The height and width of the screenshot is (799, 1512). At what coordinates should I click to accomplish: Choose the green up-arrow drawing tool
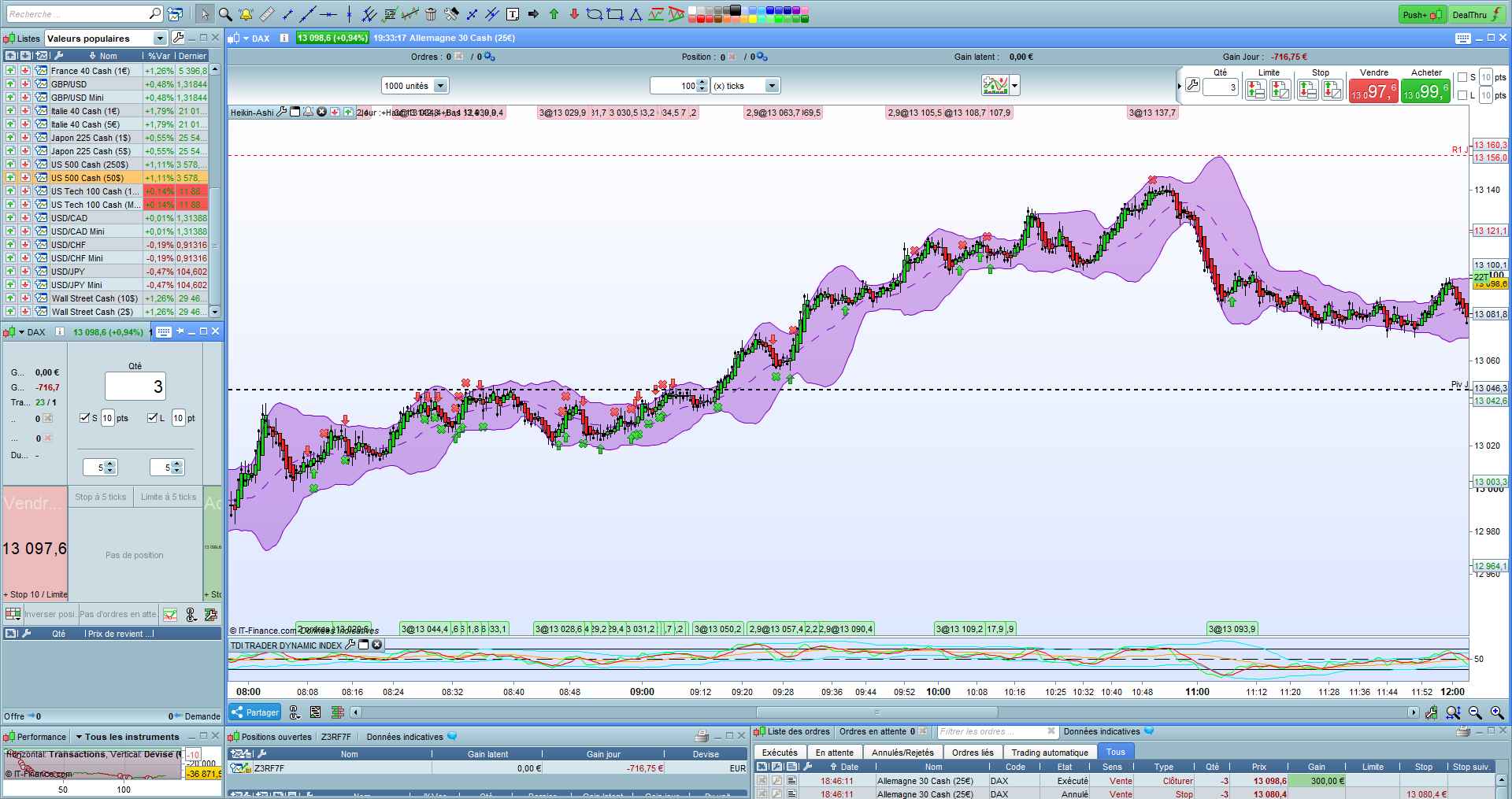point(554,14)
